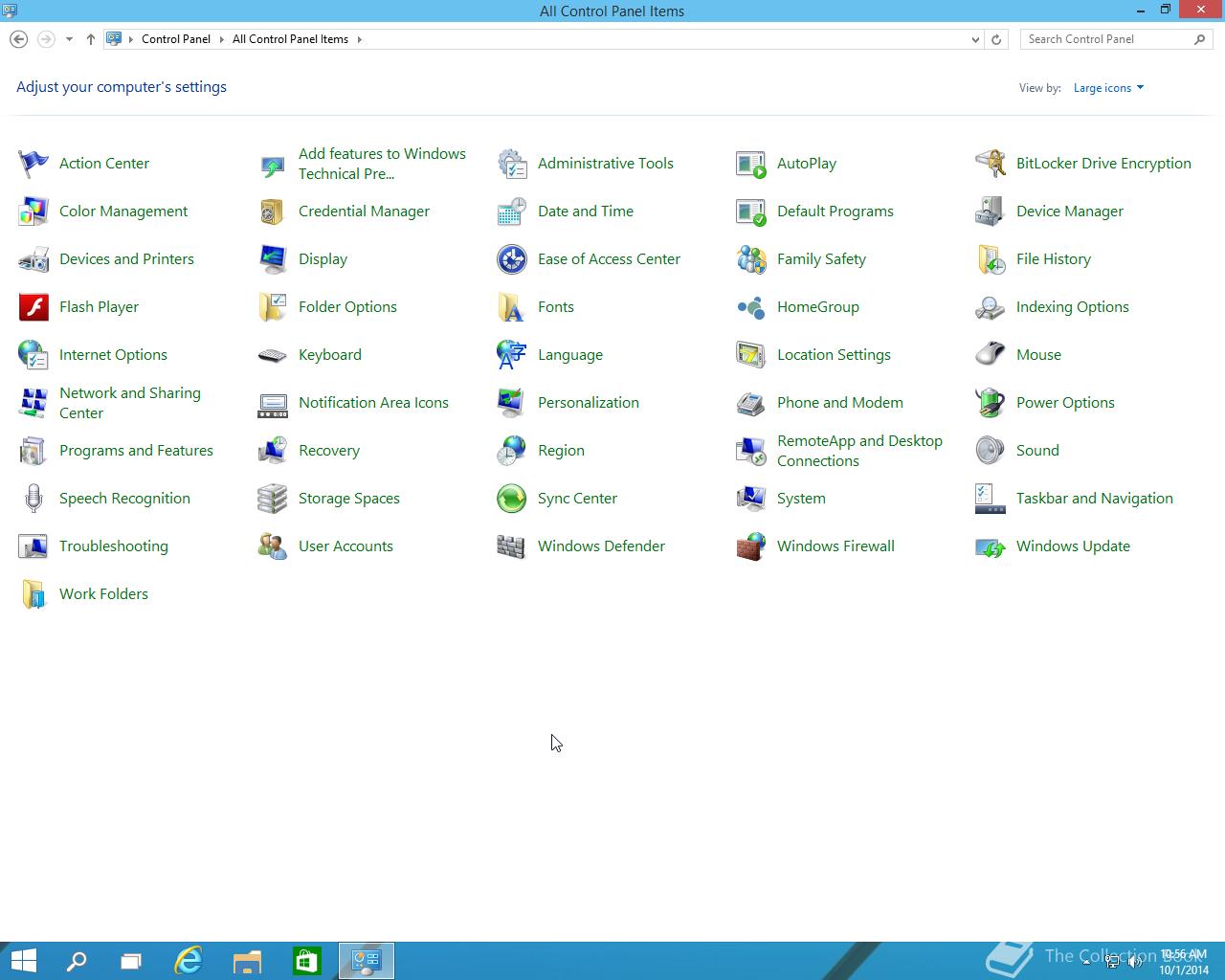The height and width of the screenshot is (980, 1225).
Task: Open the Administrative Tools gear icon
Action: [x=512, y=164]
